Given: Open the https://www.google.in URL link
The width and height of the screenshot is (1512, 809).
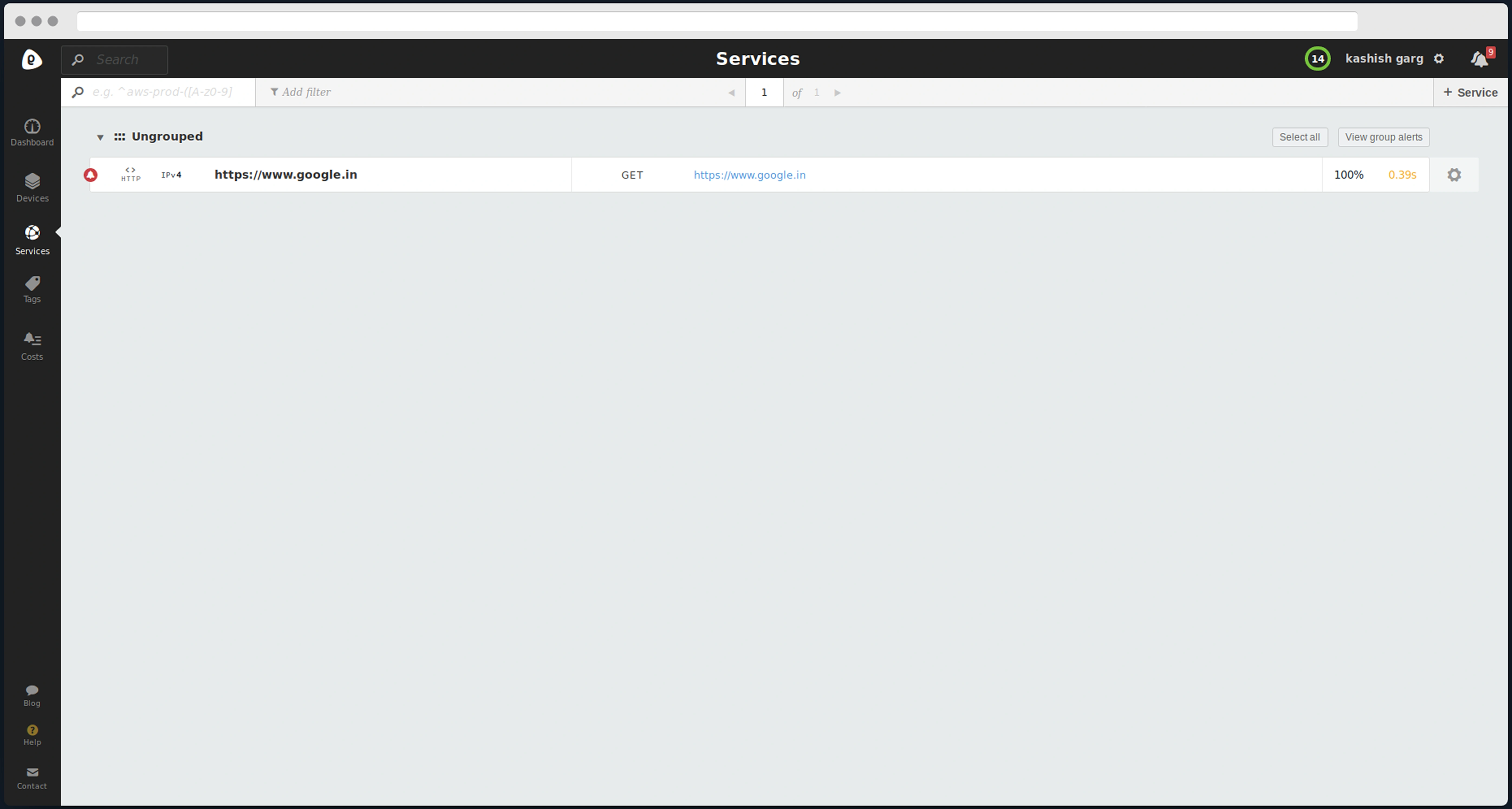Looking at the screenshot, I should pyautogui.click(x=750, y=175).
